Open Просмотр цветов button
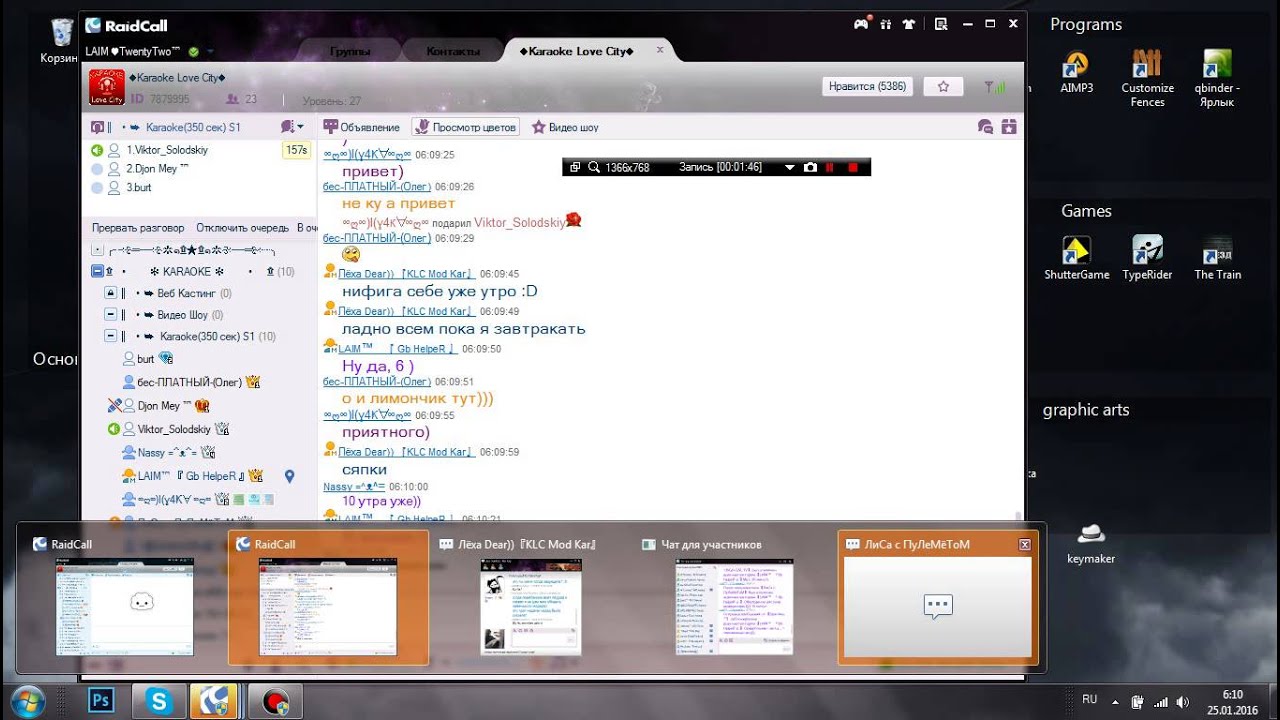Image resolution: width=1280 pixels, height=720 pixels. (x=466, y=127)
